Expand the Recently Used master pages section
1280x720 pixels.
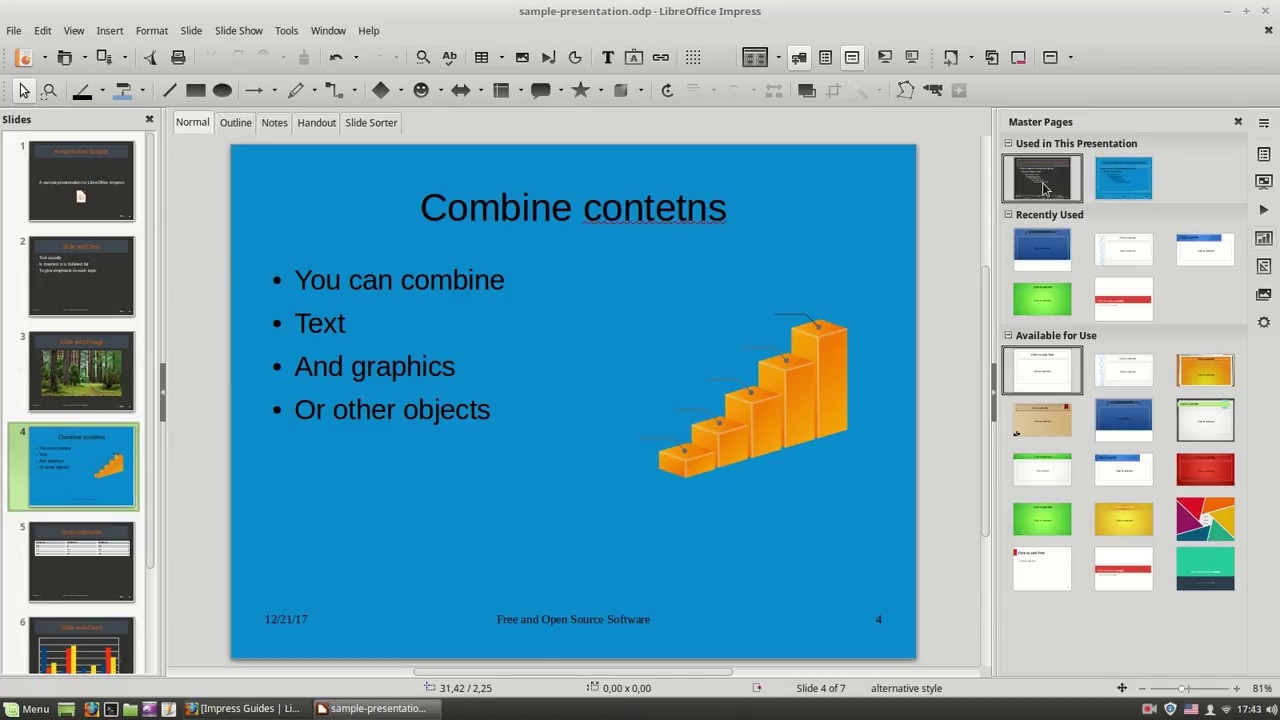(x=1008, y=214)
